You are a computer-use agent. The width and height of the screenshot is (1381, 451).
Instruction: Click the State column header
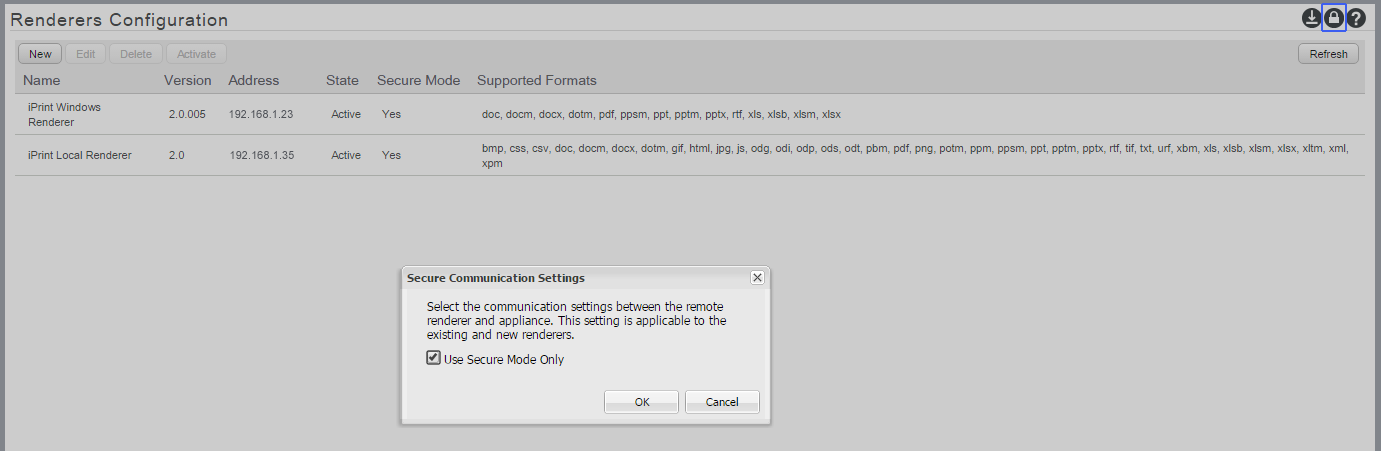tap(342, 80)
